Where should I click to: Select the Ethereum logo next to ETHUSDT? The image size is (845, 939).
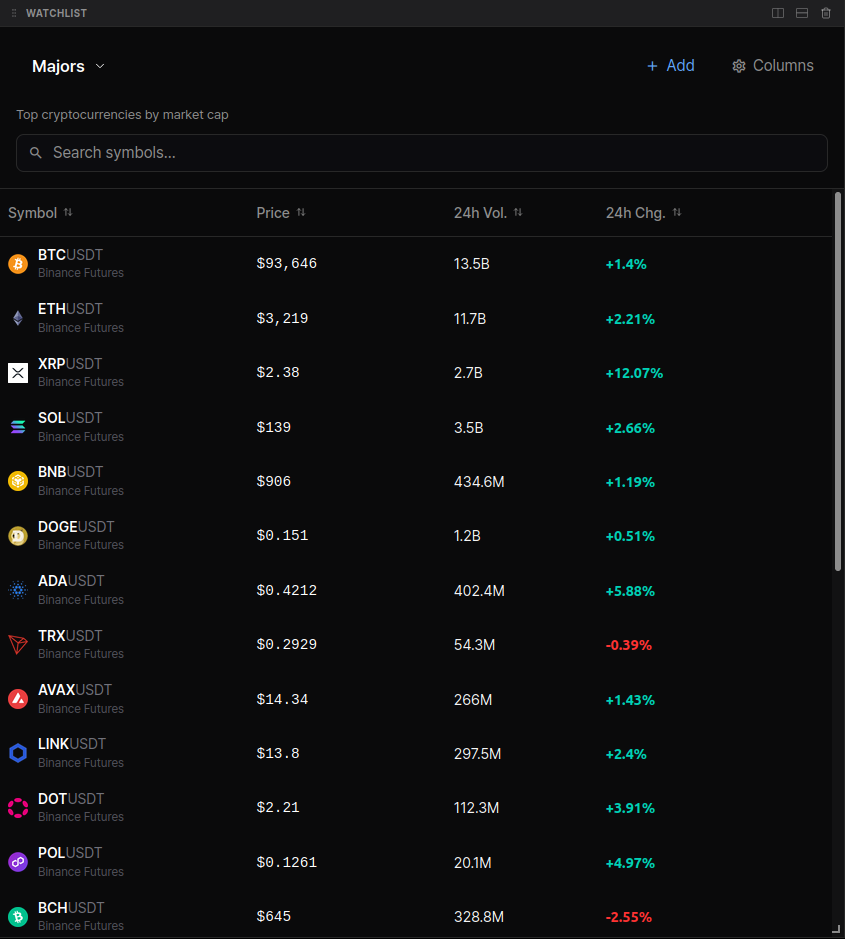17,318
